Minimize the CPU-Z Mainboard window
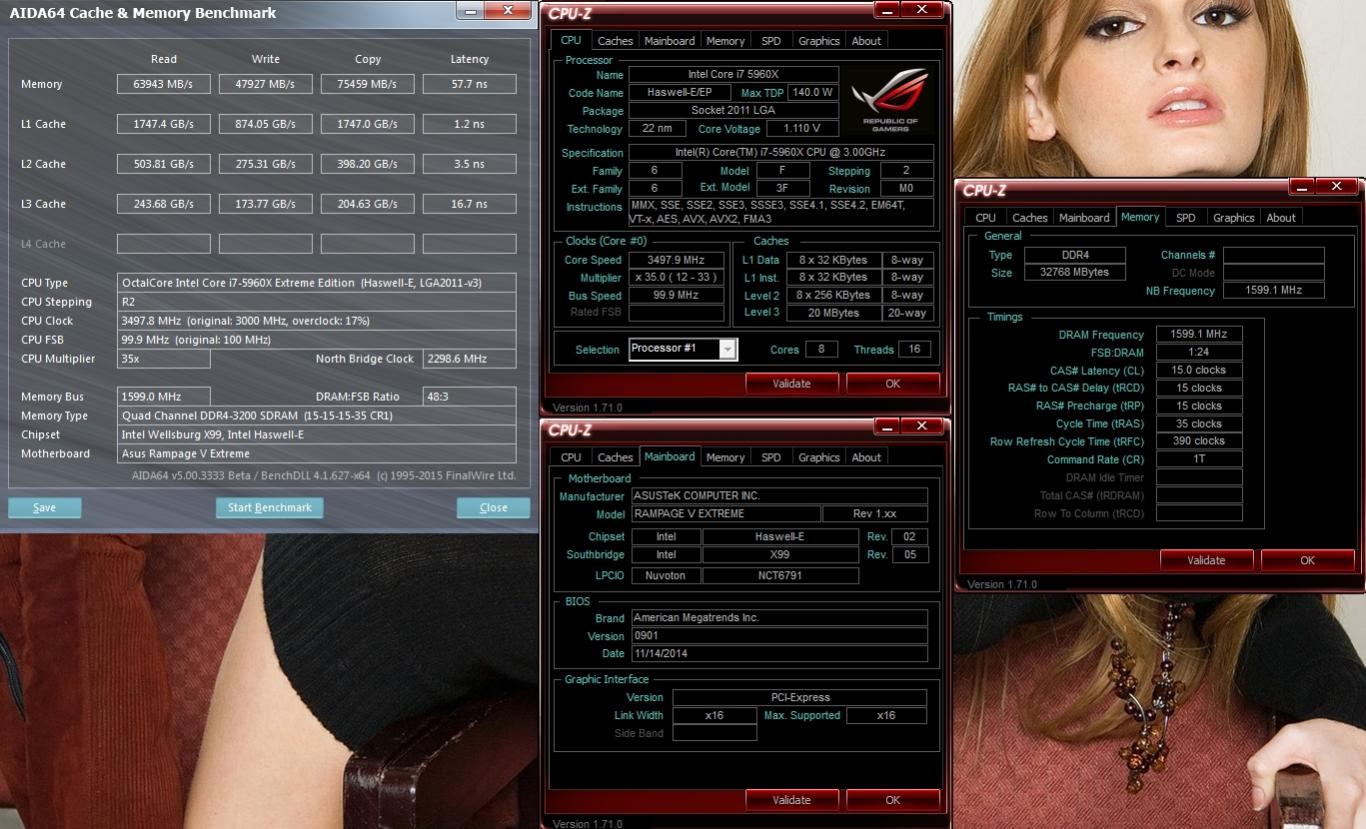 click(886, 426)
